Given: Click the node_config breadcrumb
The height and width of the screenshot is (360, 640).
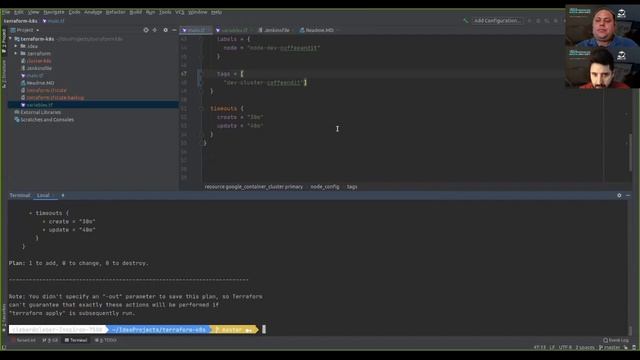Looking at the screenshot, I should [x=325, y=187].
